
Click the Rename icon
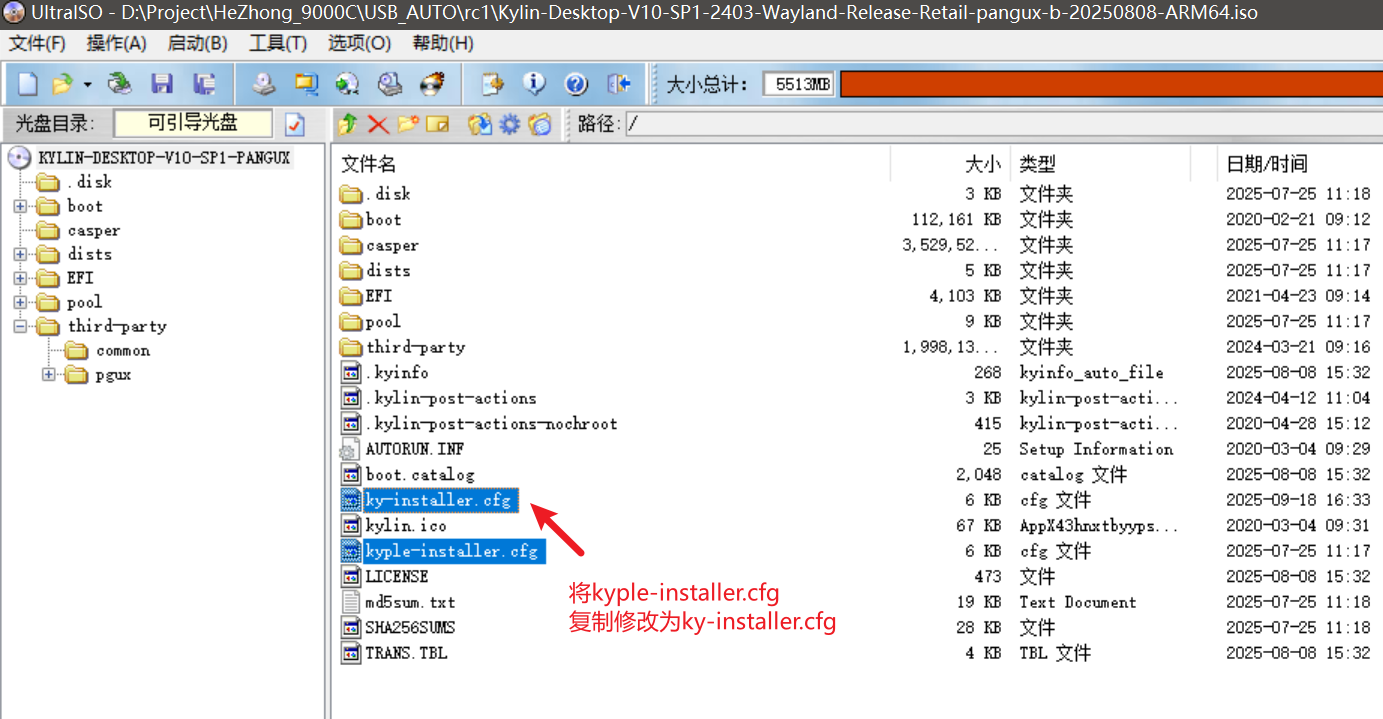click(437, 124)
